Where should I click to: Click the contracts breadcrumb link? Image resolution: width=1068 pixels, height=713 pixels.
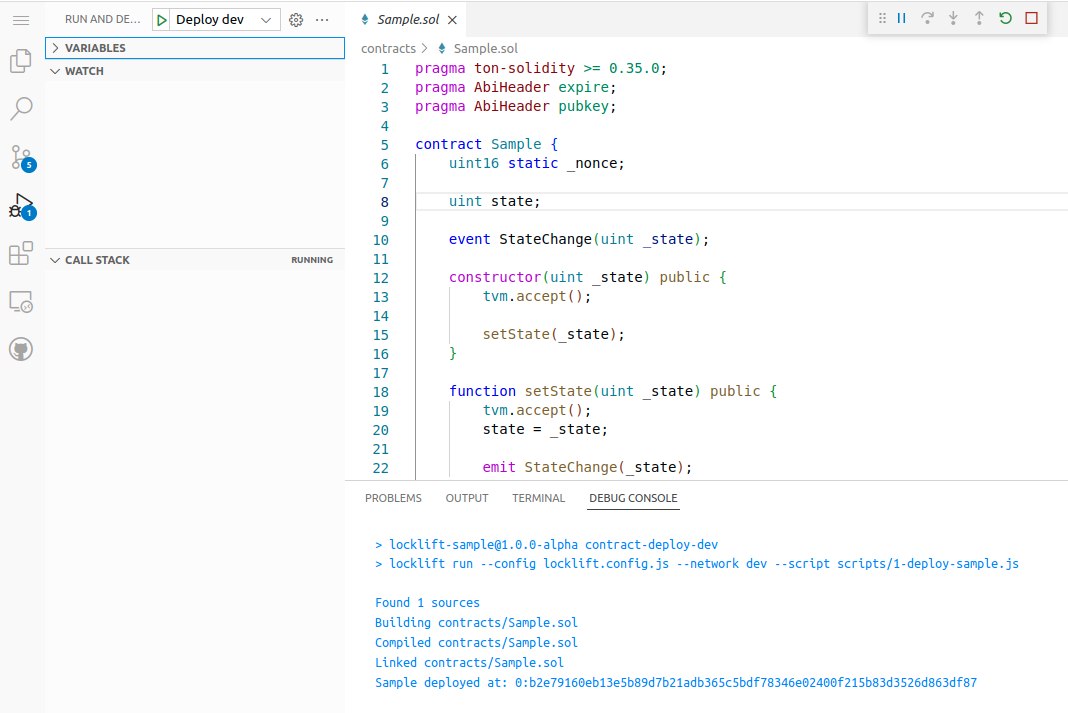[x=388, y=48]
